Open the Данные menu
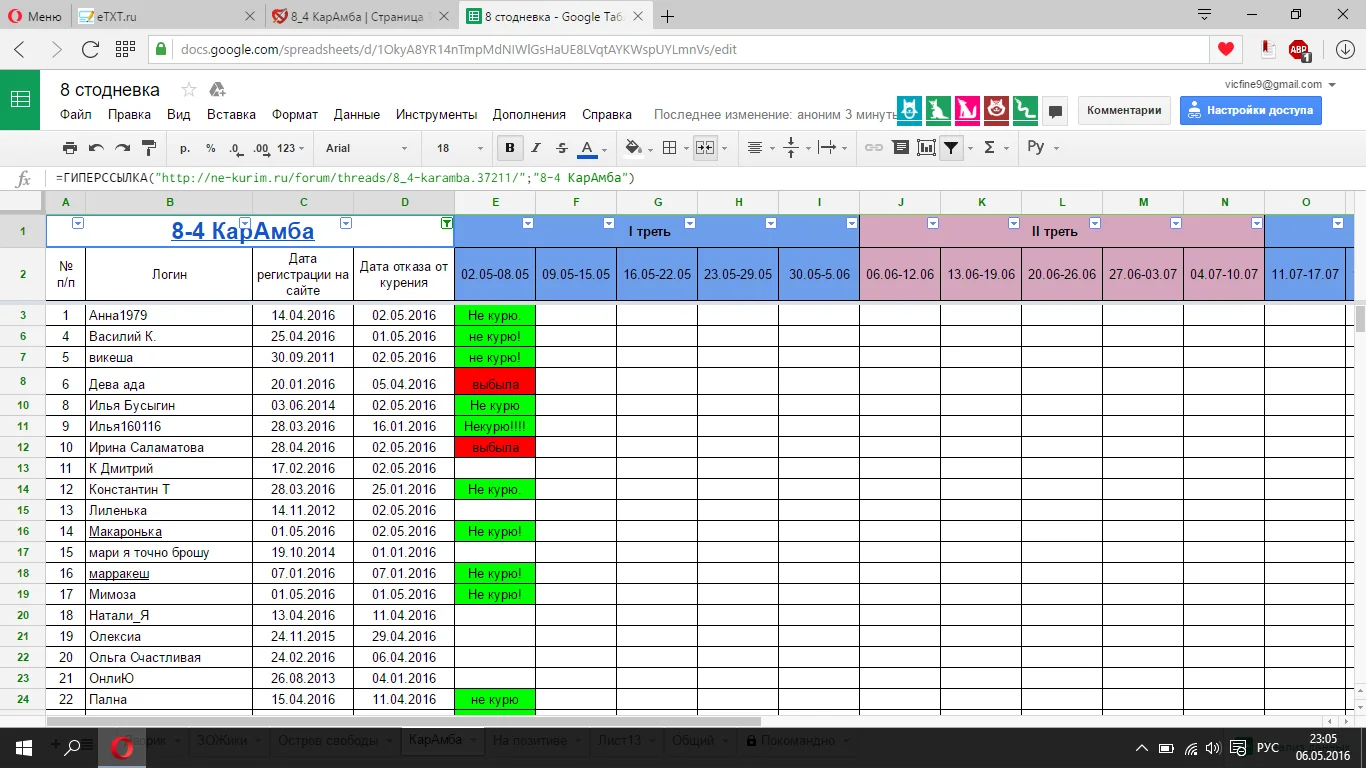The height and width of the screenshot is (768, 1366). point(356,114)
